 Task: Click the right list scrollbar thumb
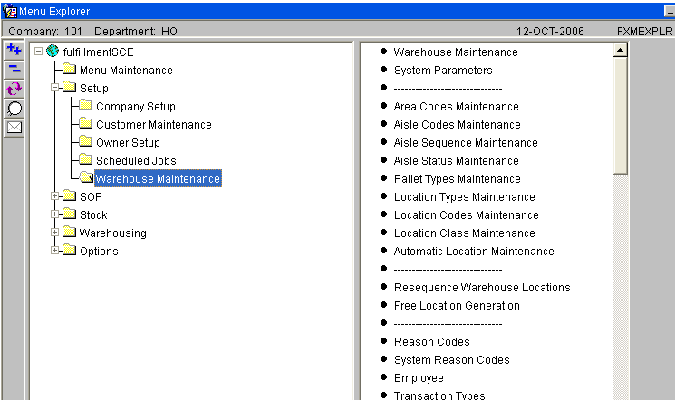620,116
